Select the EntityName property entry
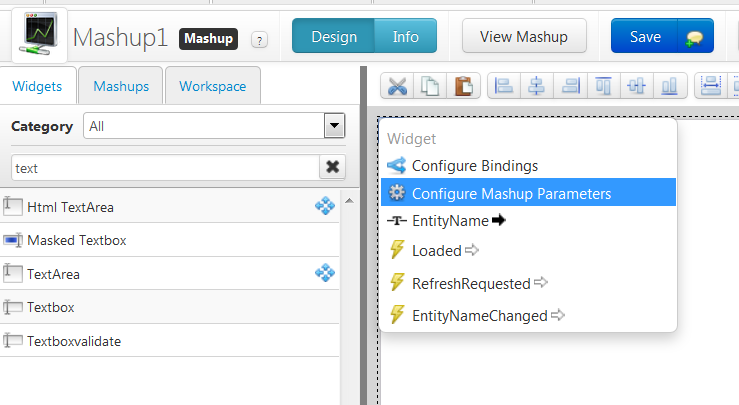 click(528, 221)
